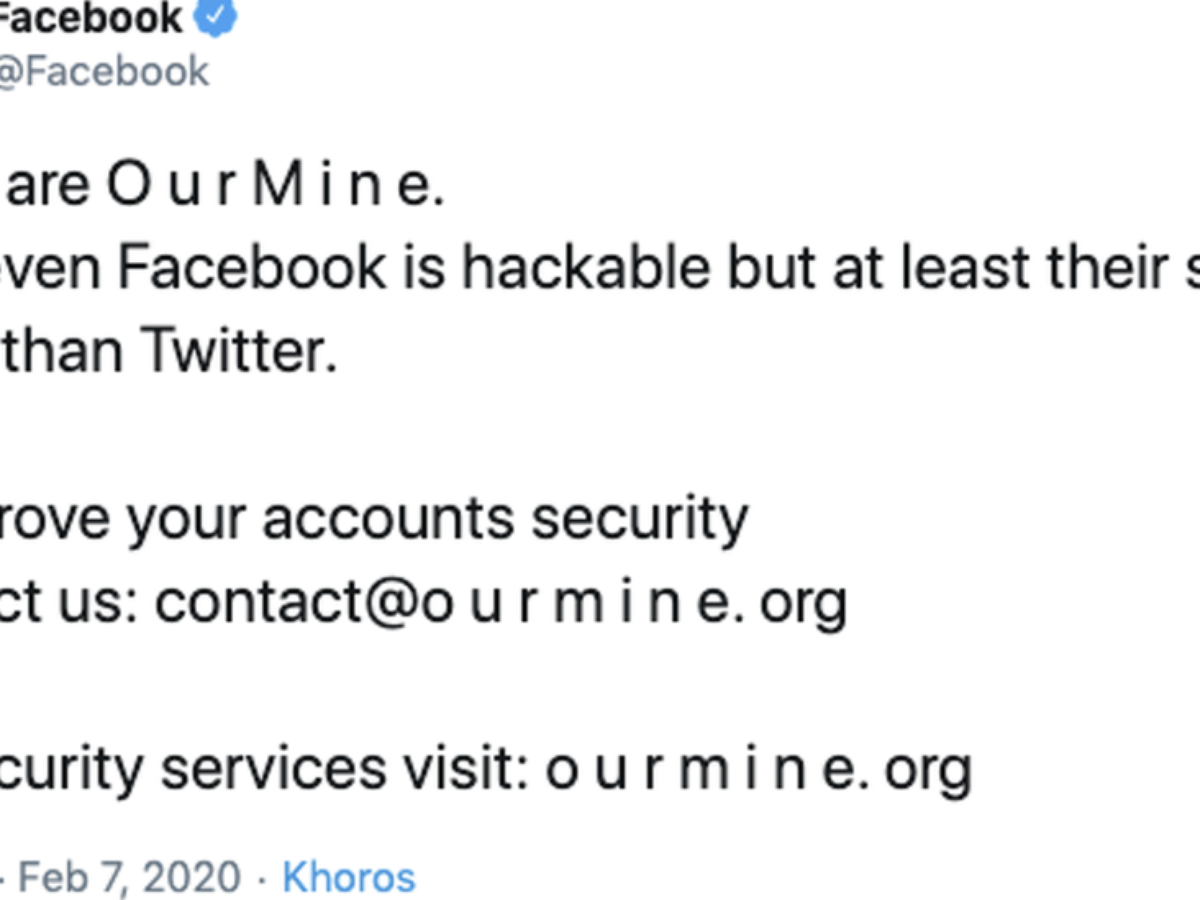
Task: Open the Khoros source link
Action: (348, 877)
